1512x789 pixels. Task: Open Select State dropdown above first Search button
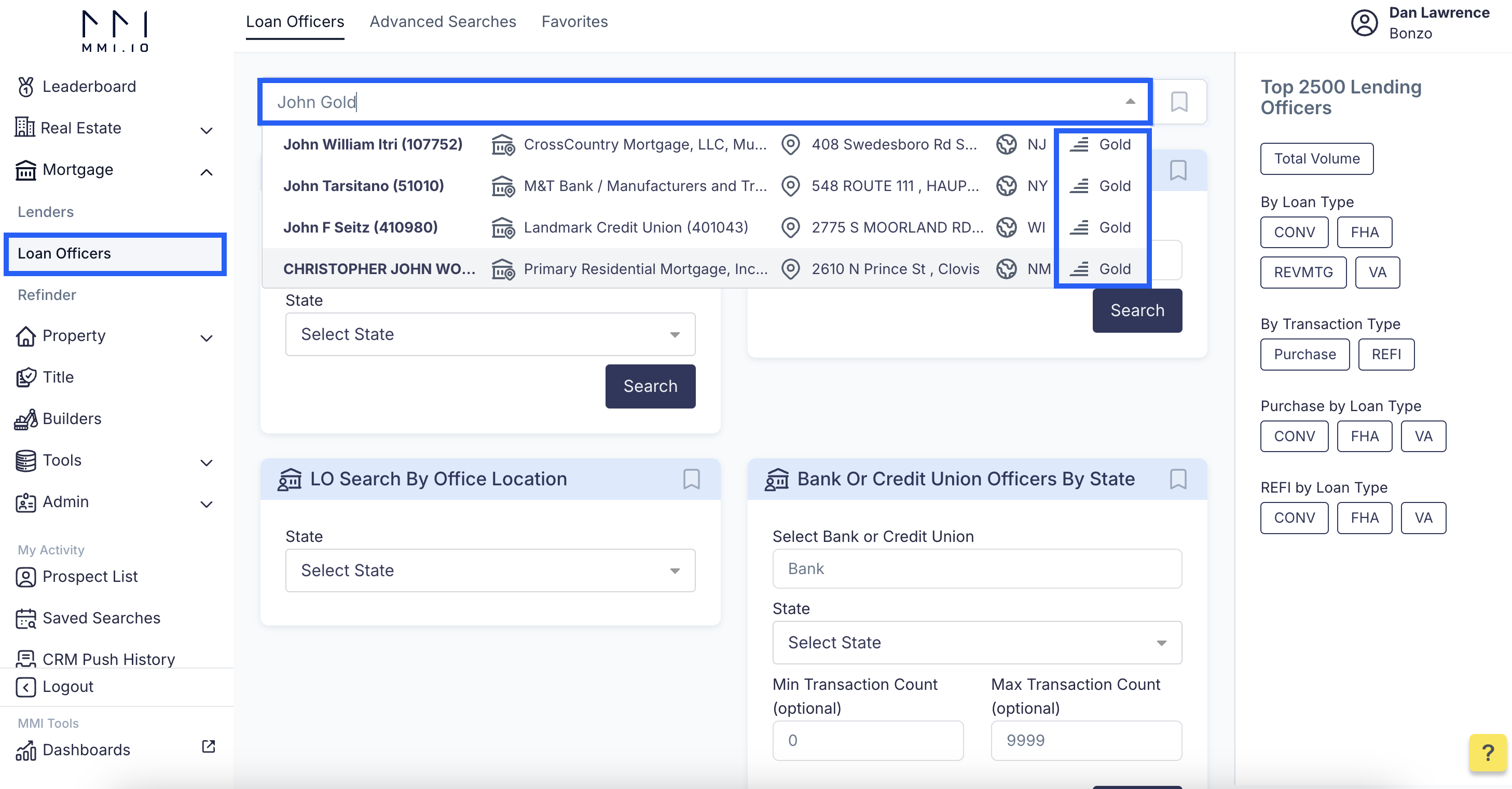pos(490,334)
